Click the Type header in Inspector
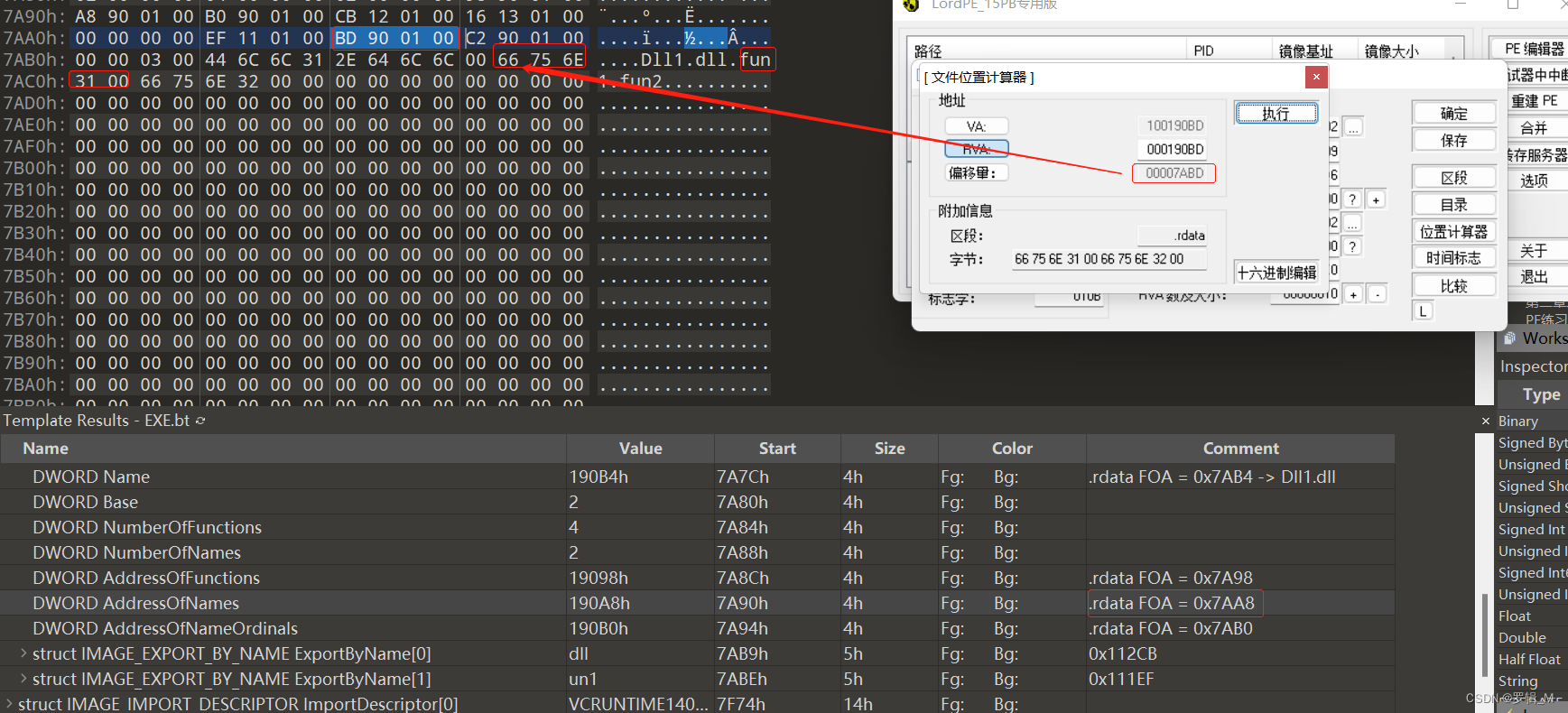 pyautogui.click(x=1541, y=394)
